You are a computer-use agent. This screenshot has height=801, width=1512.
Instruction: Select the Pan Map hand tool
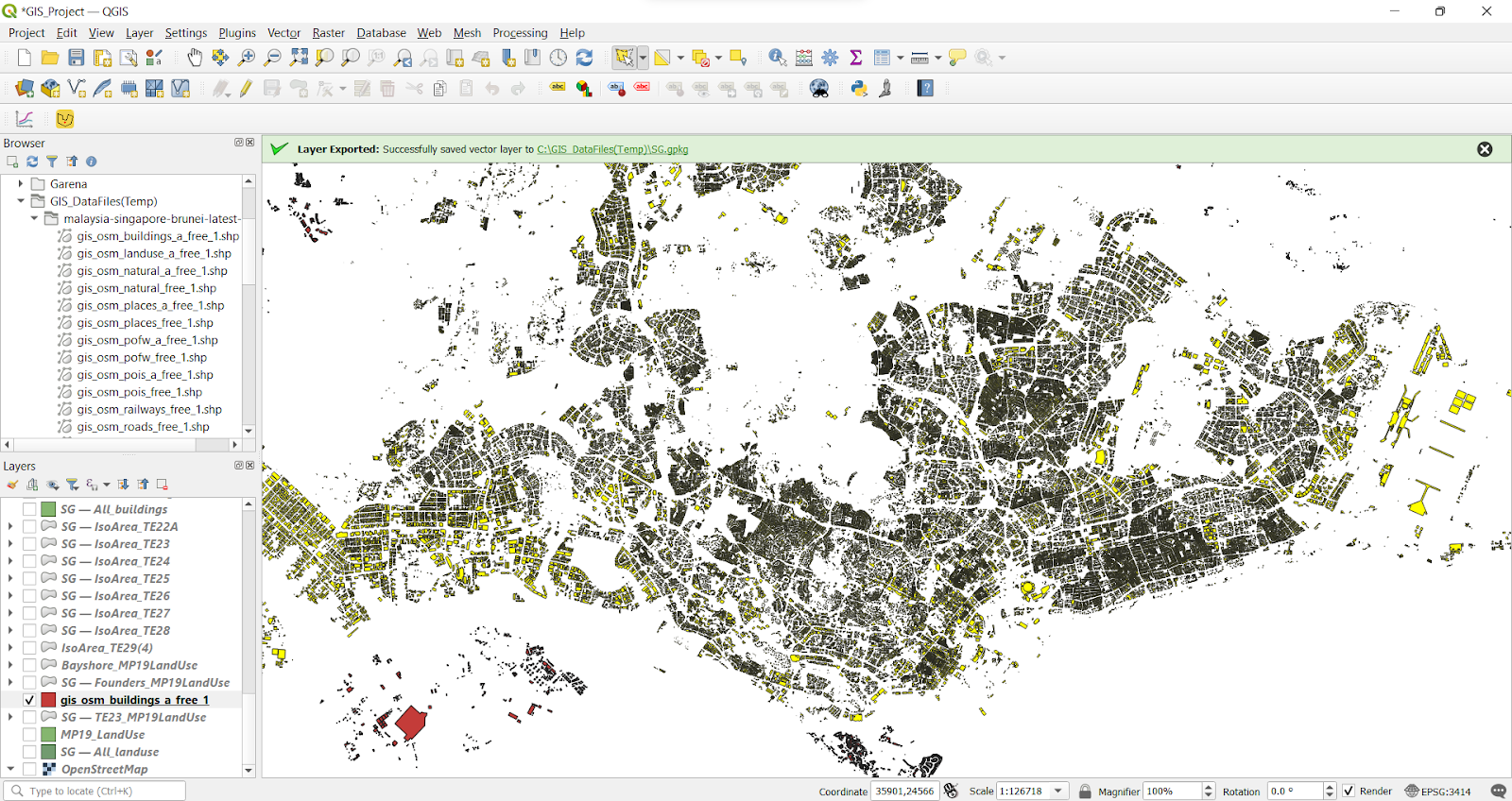195,59
